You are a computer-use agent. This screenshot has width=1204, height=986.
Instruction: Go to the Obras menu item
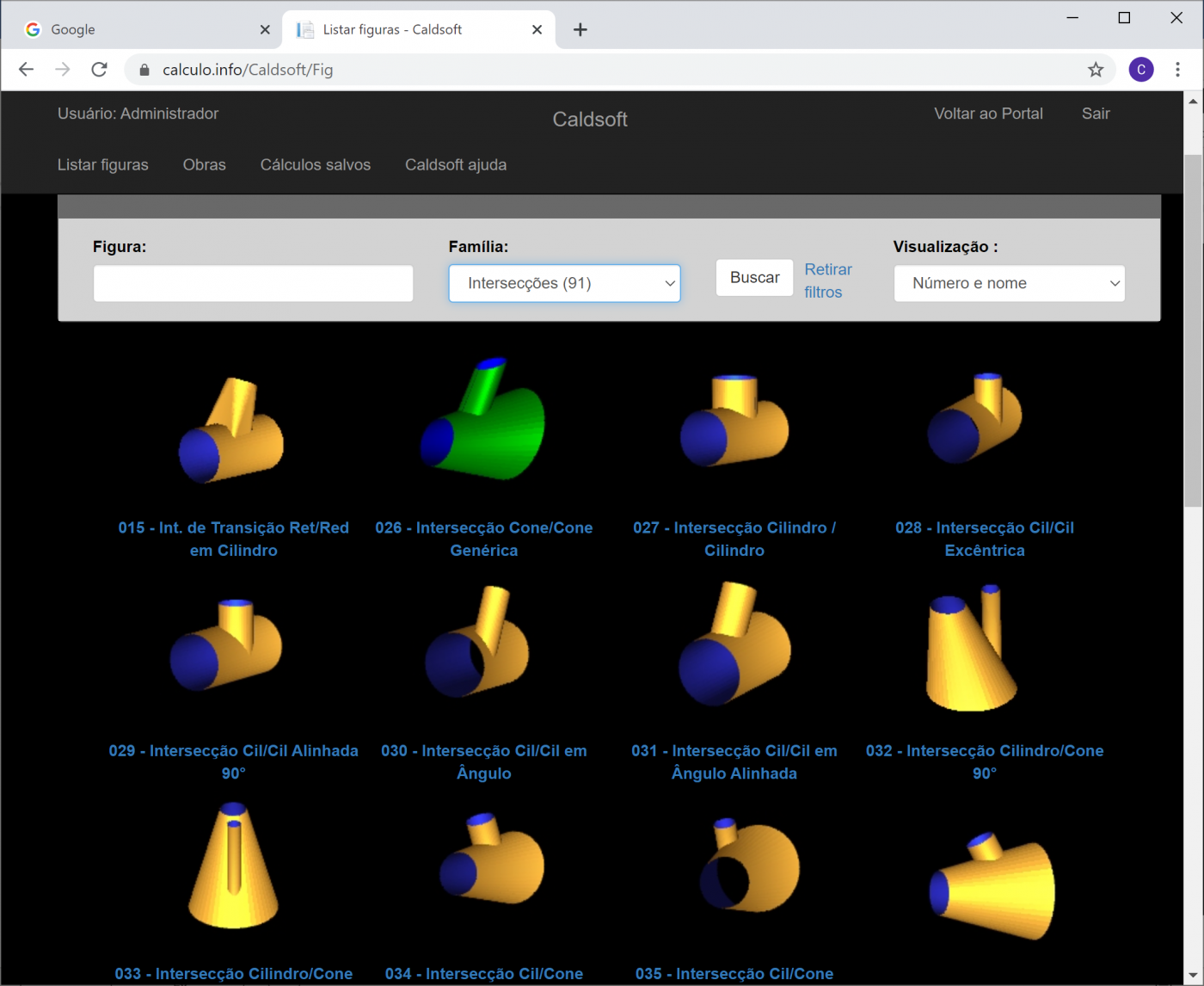[204, 165]
